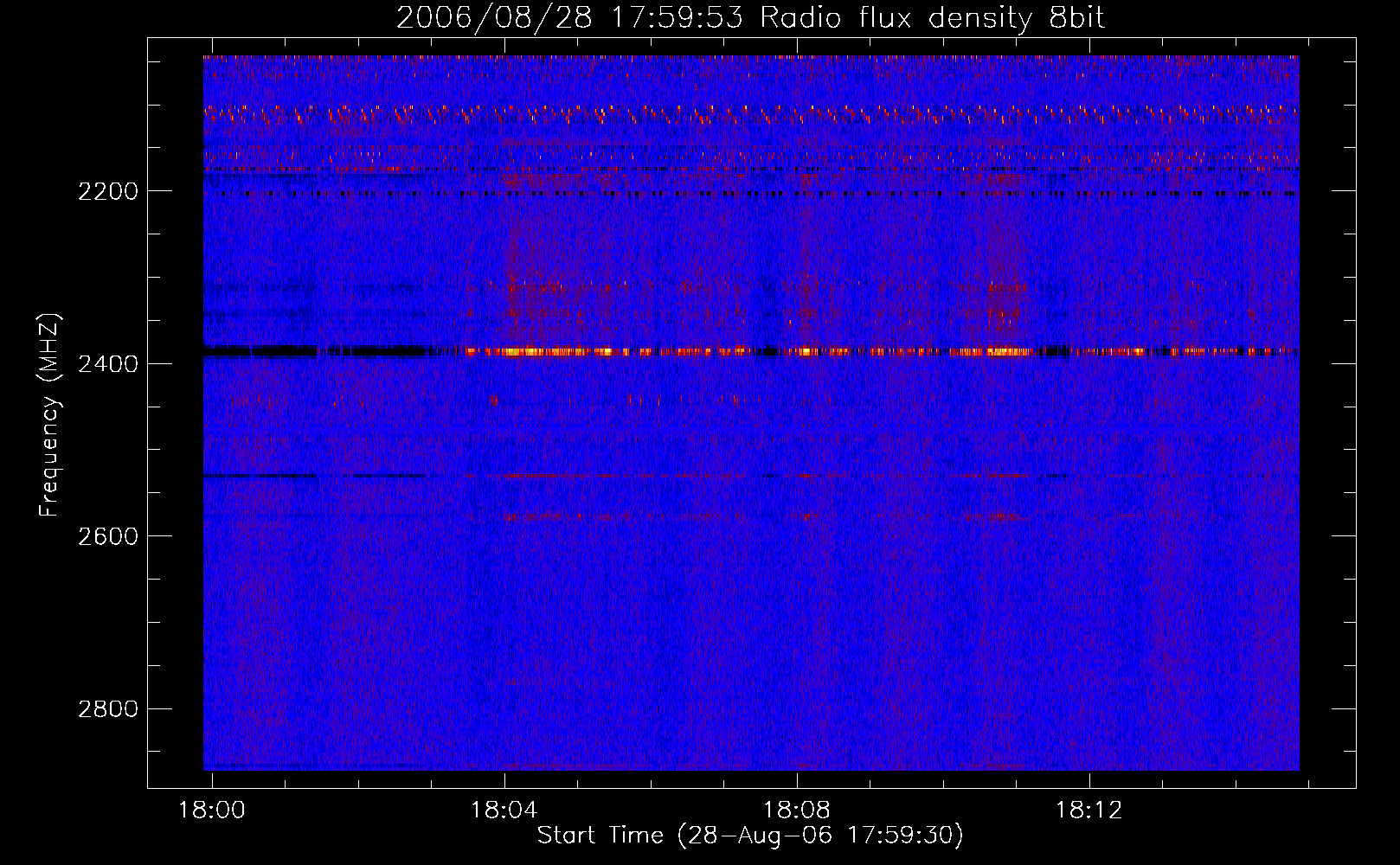Image resolution: width=1400 pixels, height=865 pixels.
Task: Click the 18:08 time tick label
Action: [x=796, y=811]
